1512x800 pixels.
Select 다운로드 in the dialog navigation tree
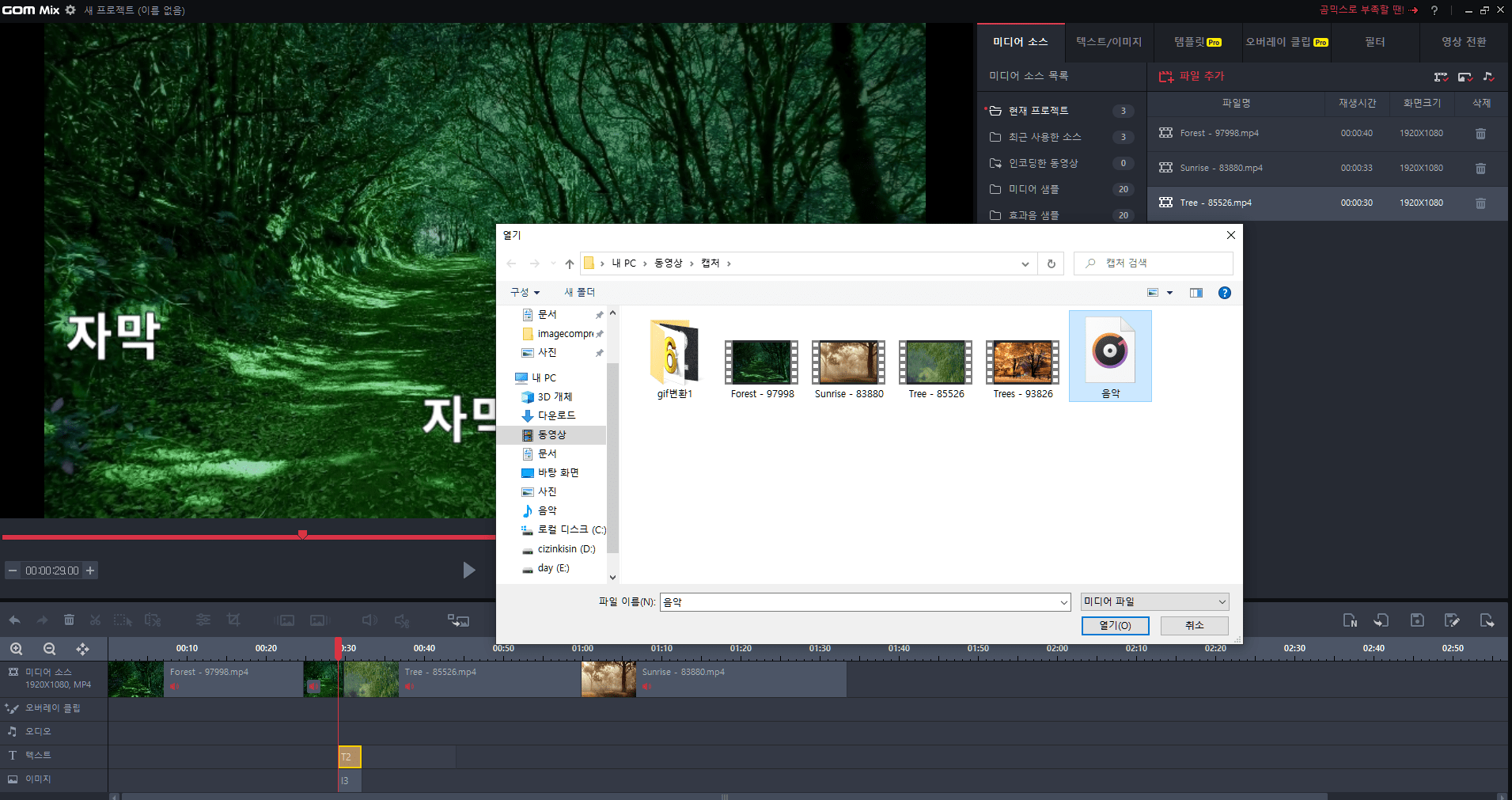pos(556,415)
